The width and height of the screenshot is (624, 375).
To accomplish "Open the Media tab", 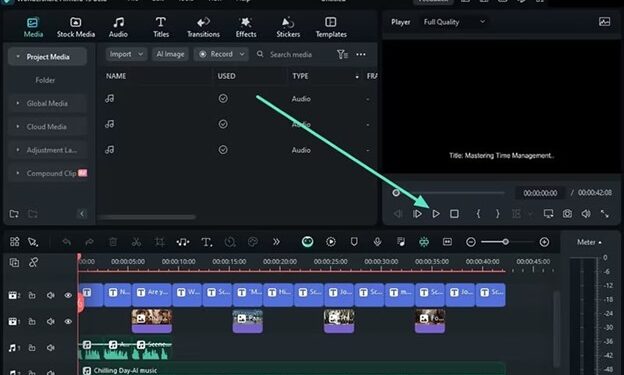I will [33, 27].
